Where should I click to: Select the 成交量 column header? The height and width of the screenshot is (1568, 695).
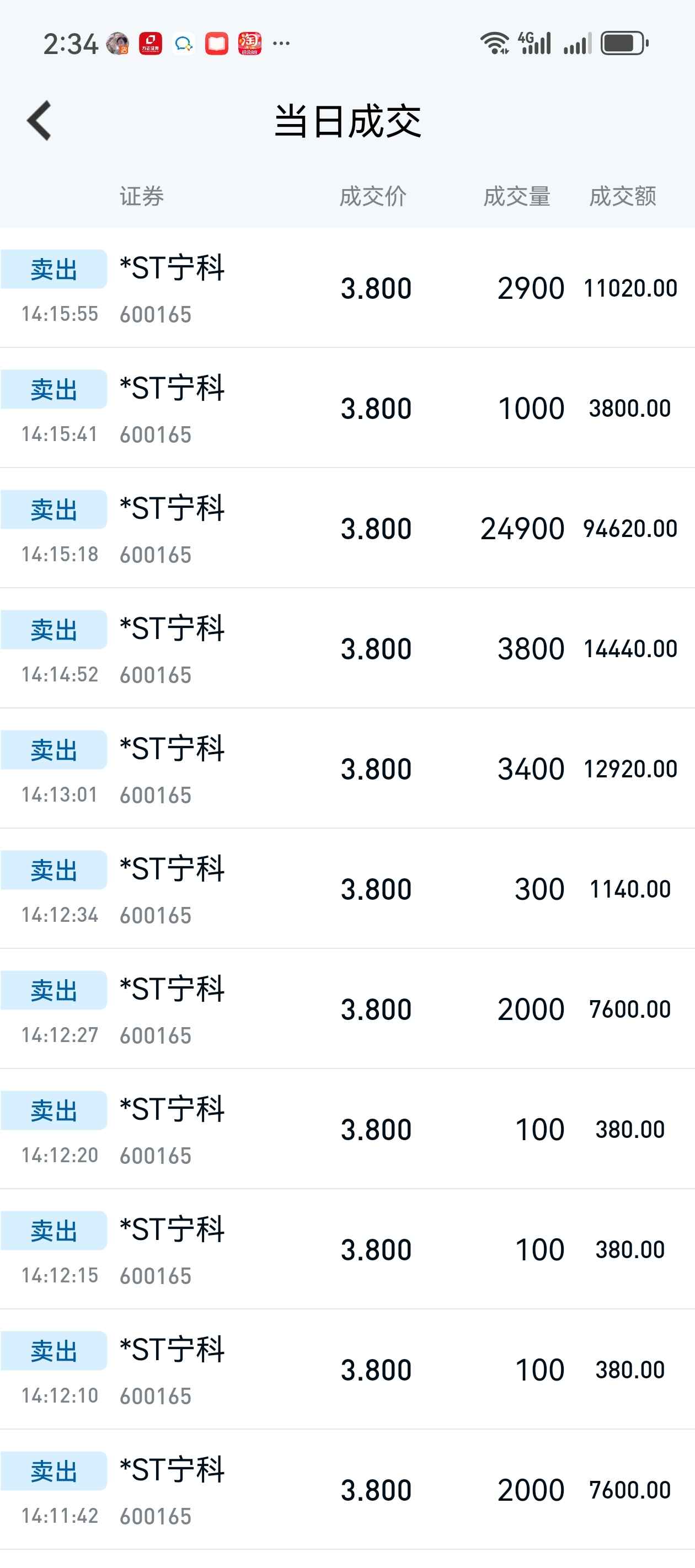[517, 197]
